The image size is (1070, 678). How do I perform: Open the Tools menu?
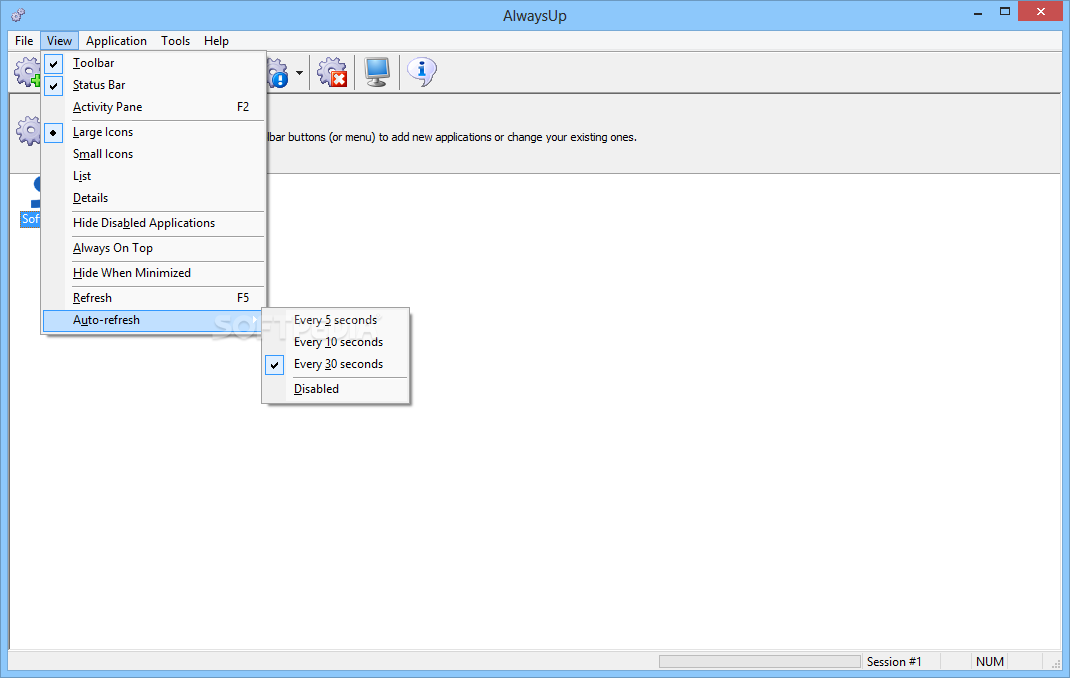175,41
